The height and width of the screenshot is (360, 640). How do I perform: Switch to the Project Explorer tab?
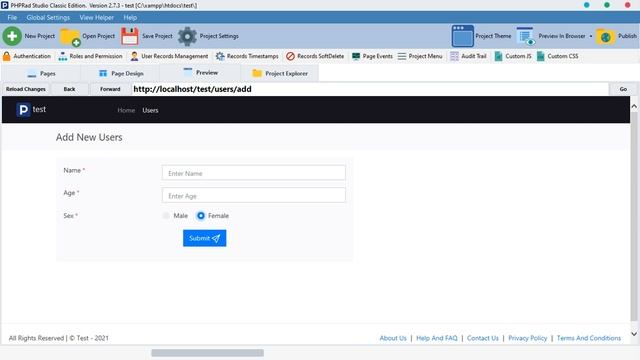tap(280, 73)
